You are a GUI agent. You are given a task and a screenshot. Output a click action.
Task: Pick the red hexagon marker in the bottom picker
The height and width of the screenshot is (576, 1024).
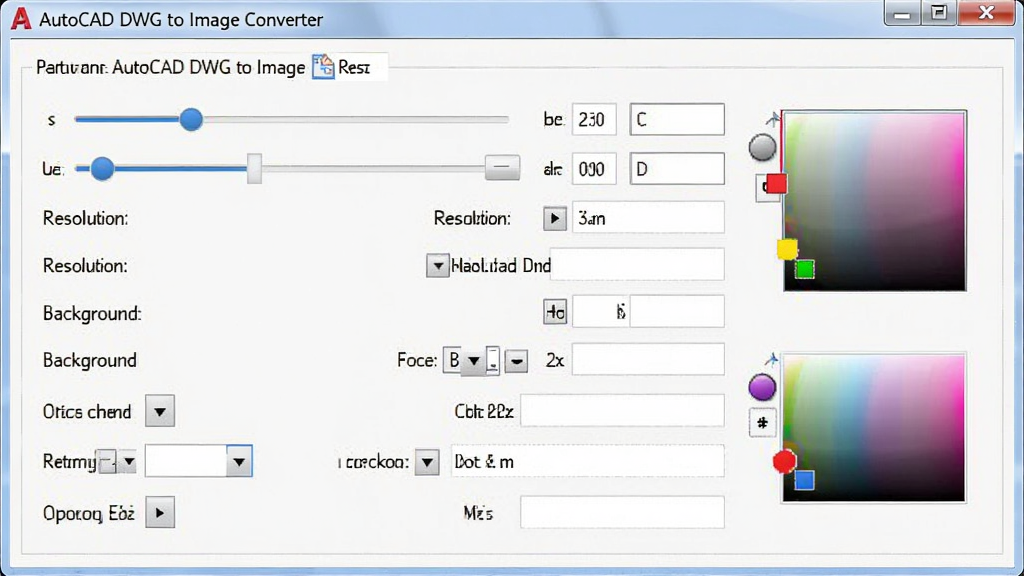point(784,461)
